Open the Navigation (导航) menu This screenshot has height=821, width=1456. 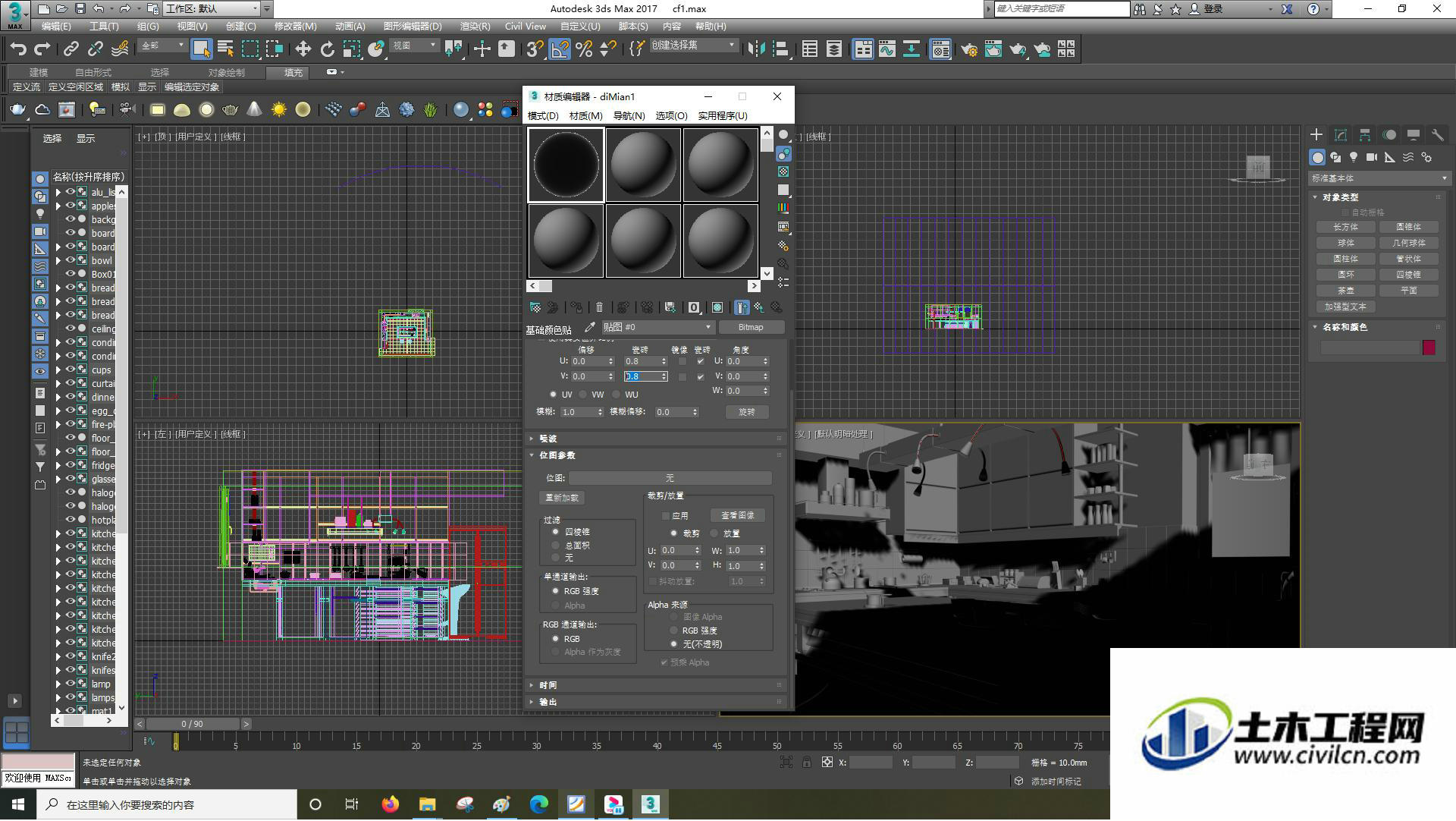pyautogui.click(x=629, y=116)
